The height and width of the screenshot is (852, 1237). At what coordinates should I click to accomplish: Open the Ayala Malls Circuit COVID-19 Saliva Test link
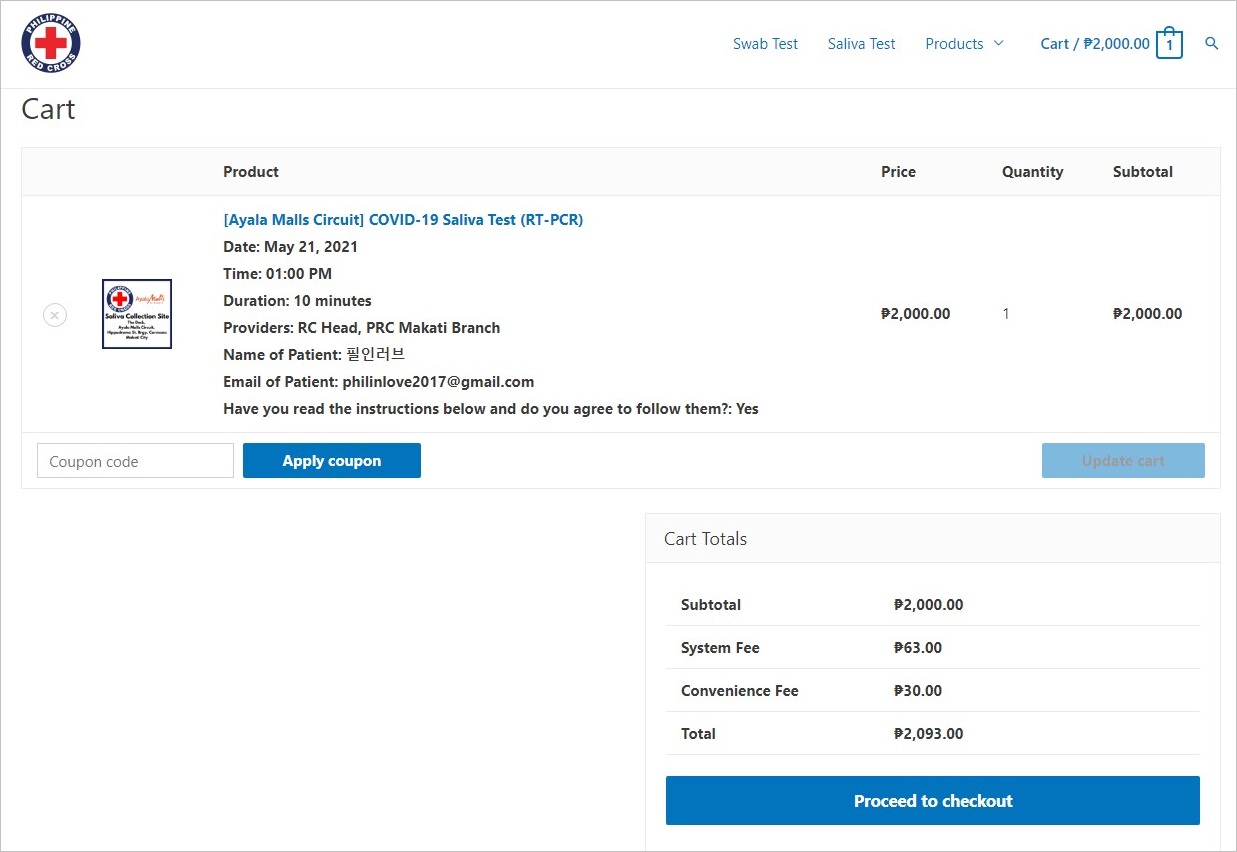(403, 220)
